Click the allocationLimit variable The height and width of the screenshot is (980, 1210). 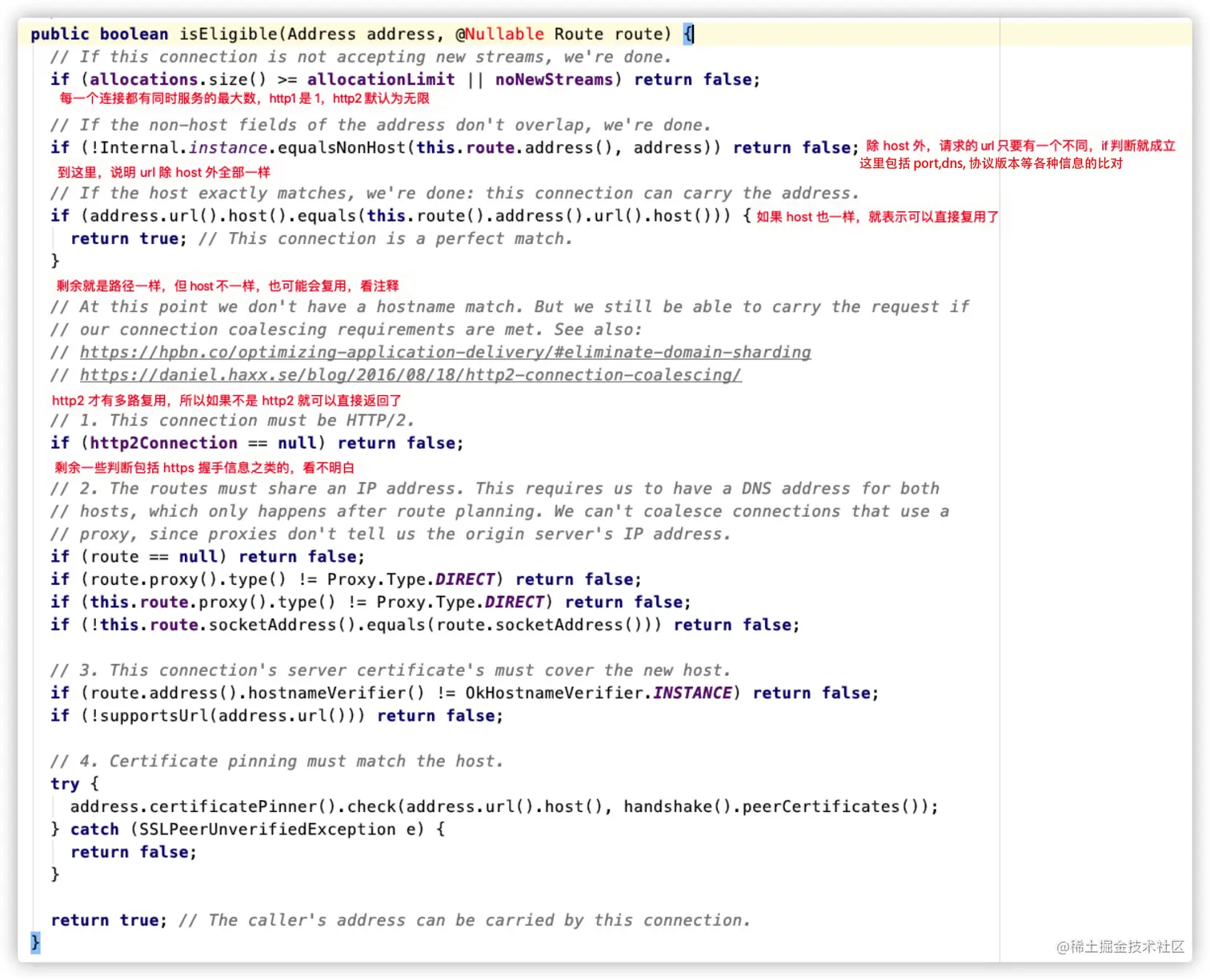click(x=381, y=80)
